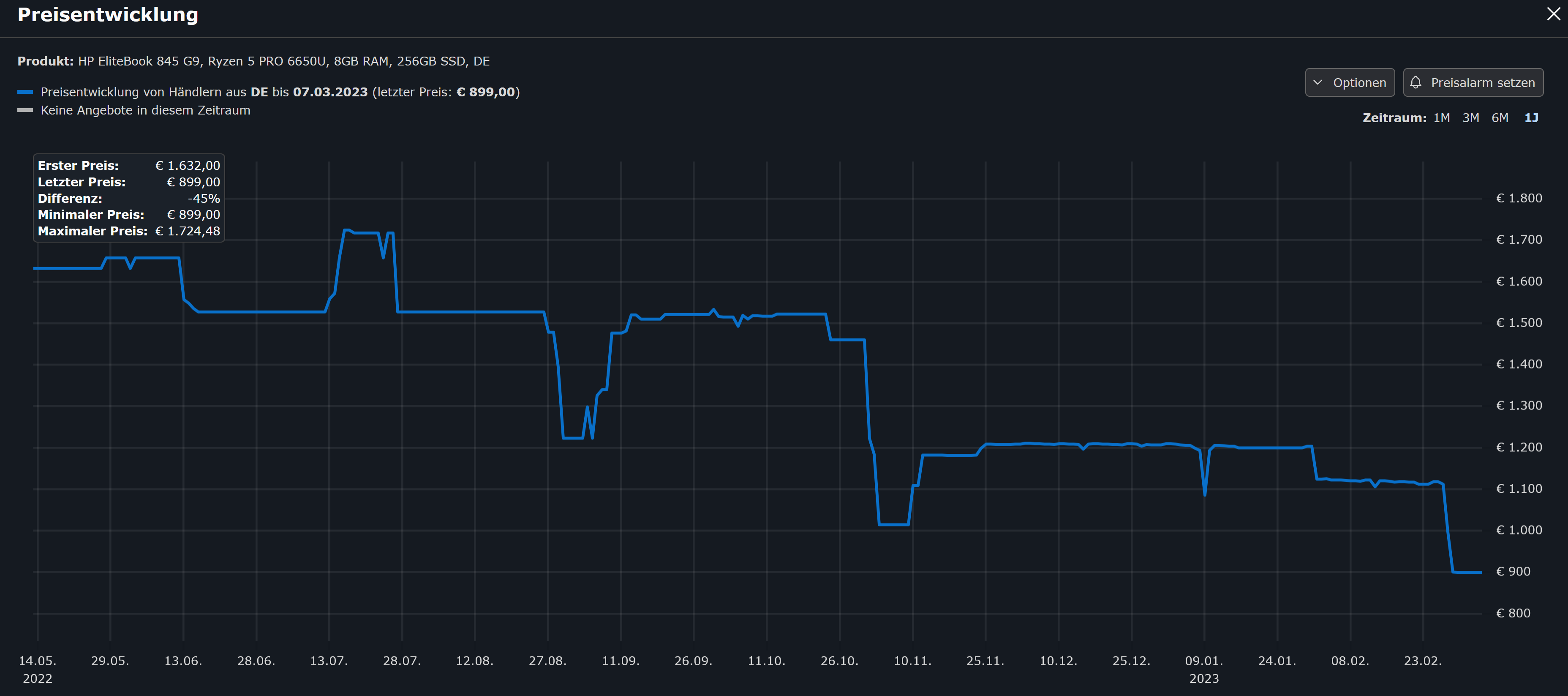The width and height of the screenshot is (1568, 696).
Task: Click the Maximaler Preis value in stats box
Action: click(188, 231)
